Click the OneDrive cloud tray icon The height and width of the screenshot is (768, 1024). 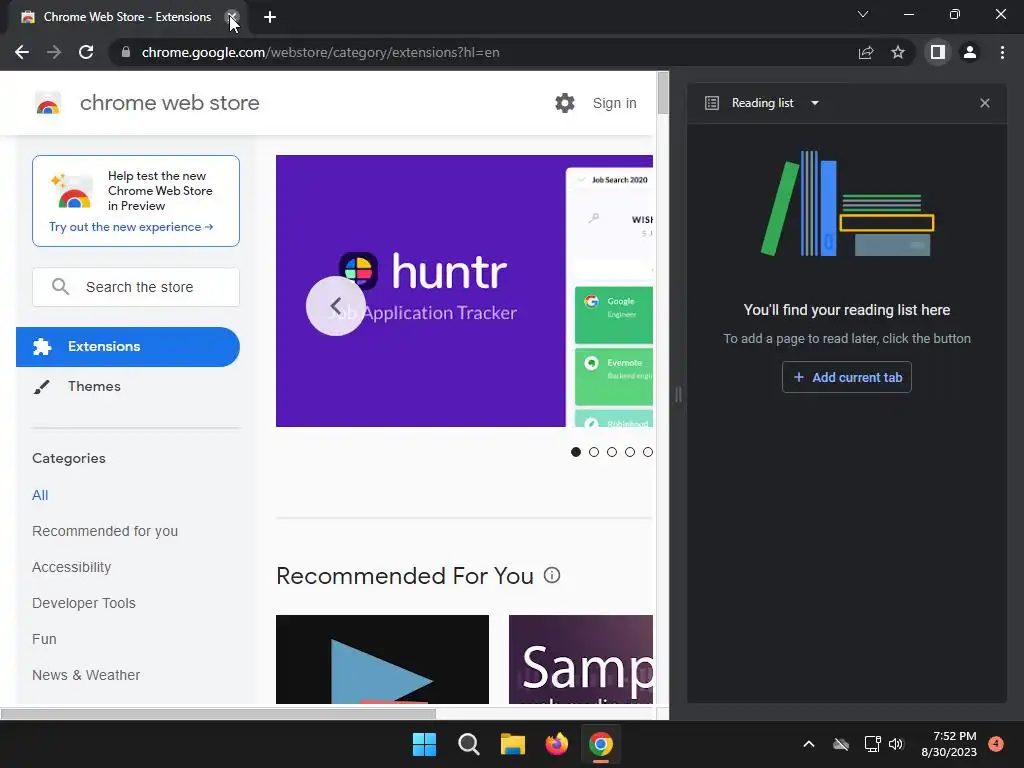(x=841, y=744)
